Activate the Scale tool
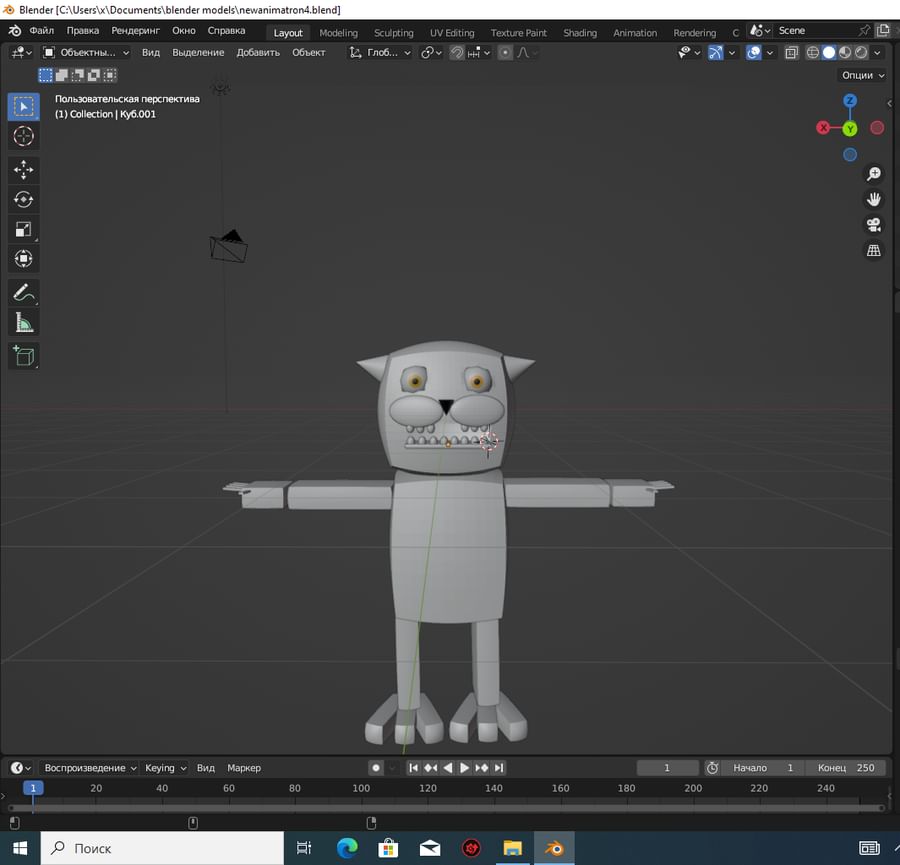Viewport: 900px width, 865px height. click(x=23, y=229)
